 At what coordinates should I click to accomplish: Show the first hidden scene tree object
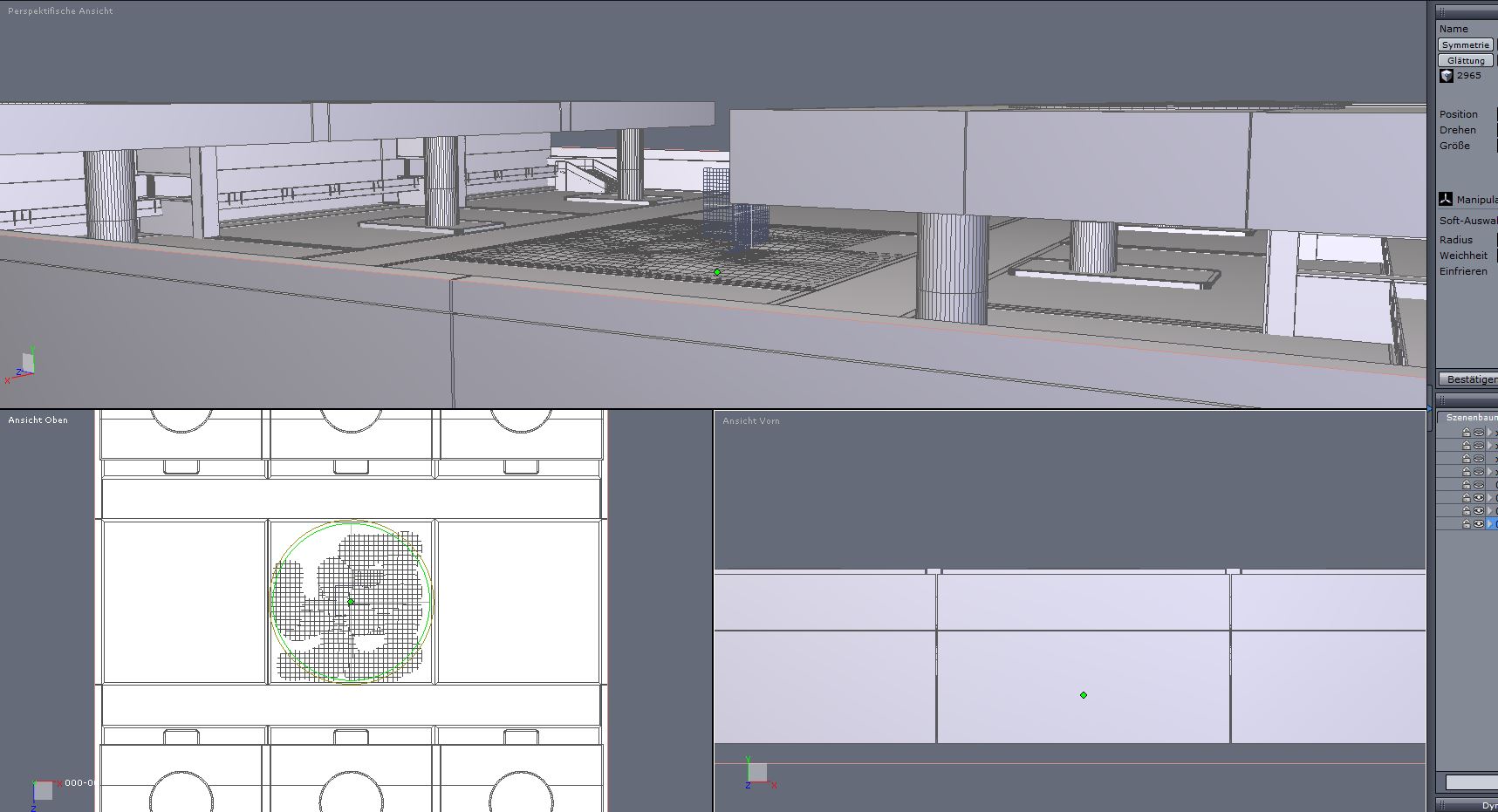(1479, 432)
